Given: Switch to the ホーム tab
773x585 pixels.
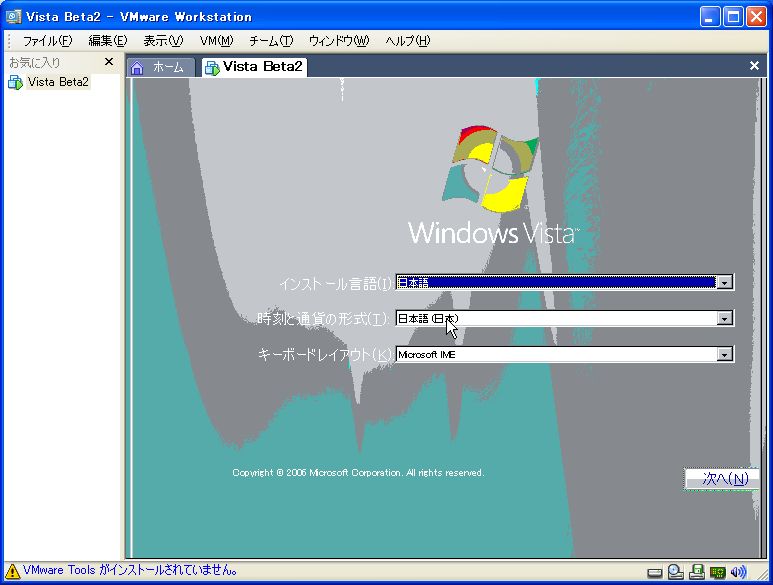Looking at the screenshot, I should click(161, 67).
